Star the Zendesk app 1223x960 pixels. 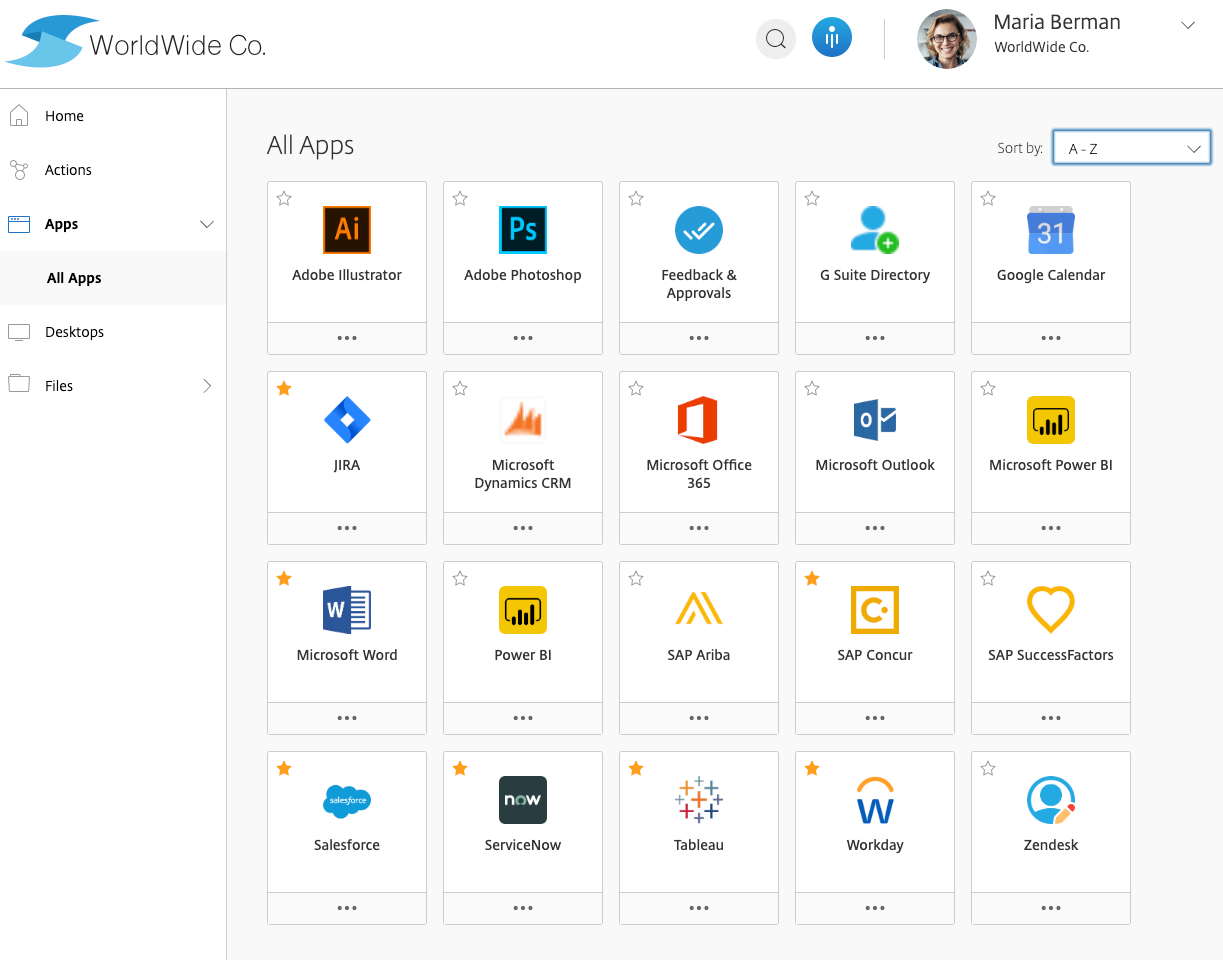988,768
